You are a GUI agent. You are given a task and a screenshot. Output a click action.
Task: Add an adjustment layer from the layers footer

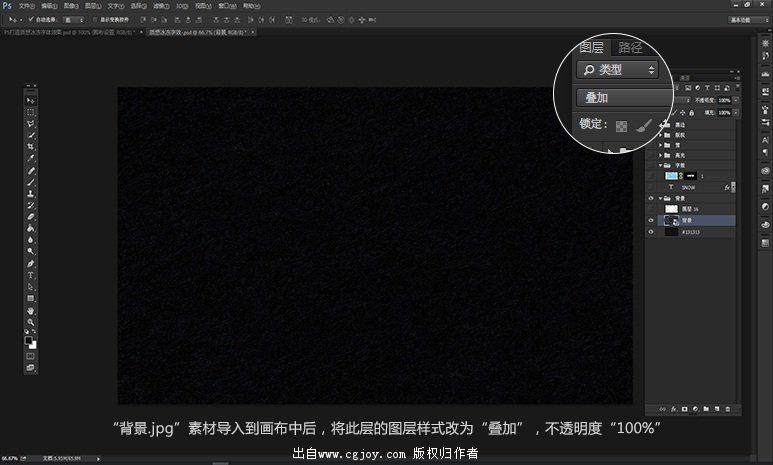pyautogui.click(x=695, y=409)
